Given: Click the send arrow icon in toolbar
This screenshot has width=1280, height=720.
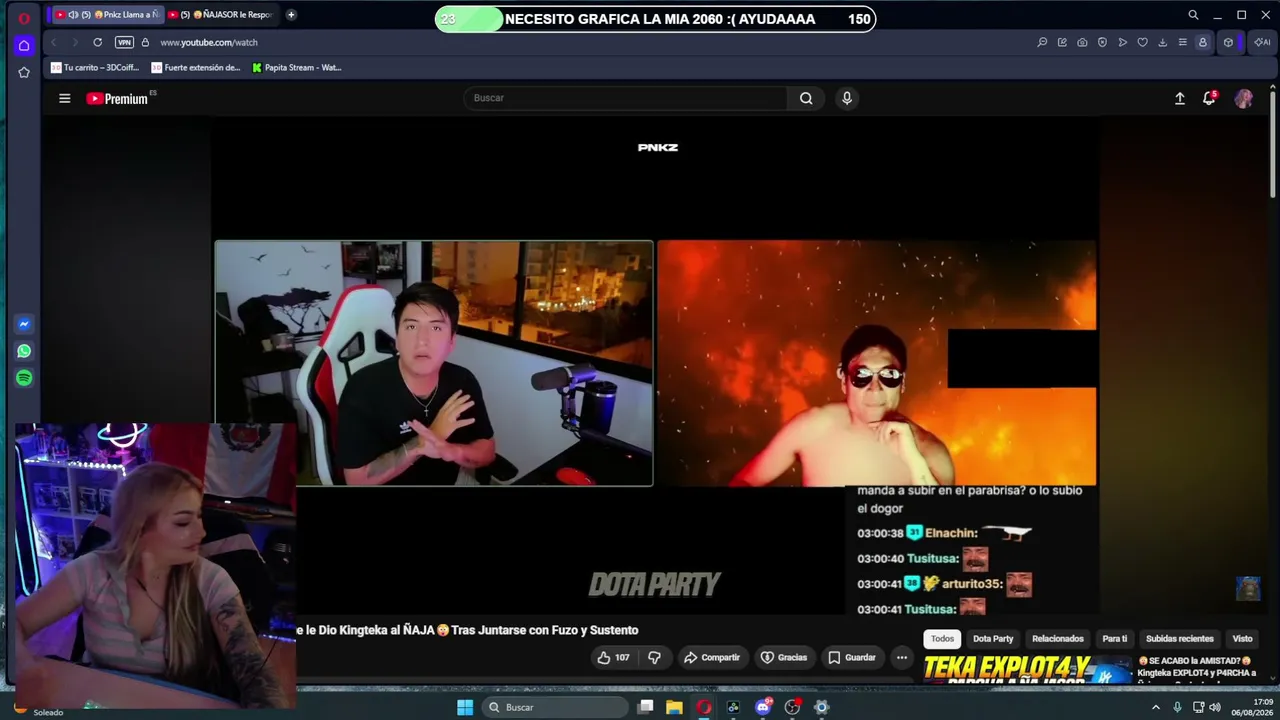Looking at the screenshot, I should click(x=1122, y=42).
